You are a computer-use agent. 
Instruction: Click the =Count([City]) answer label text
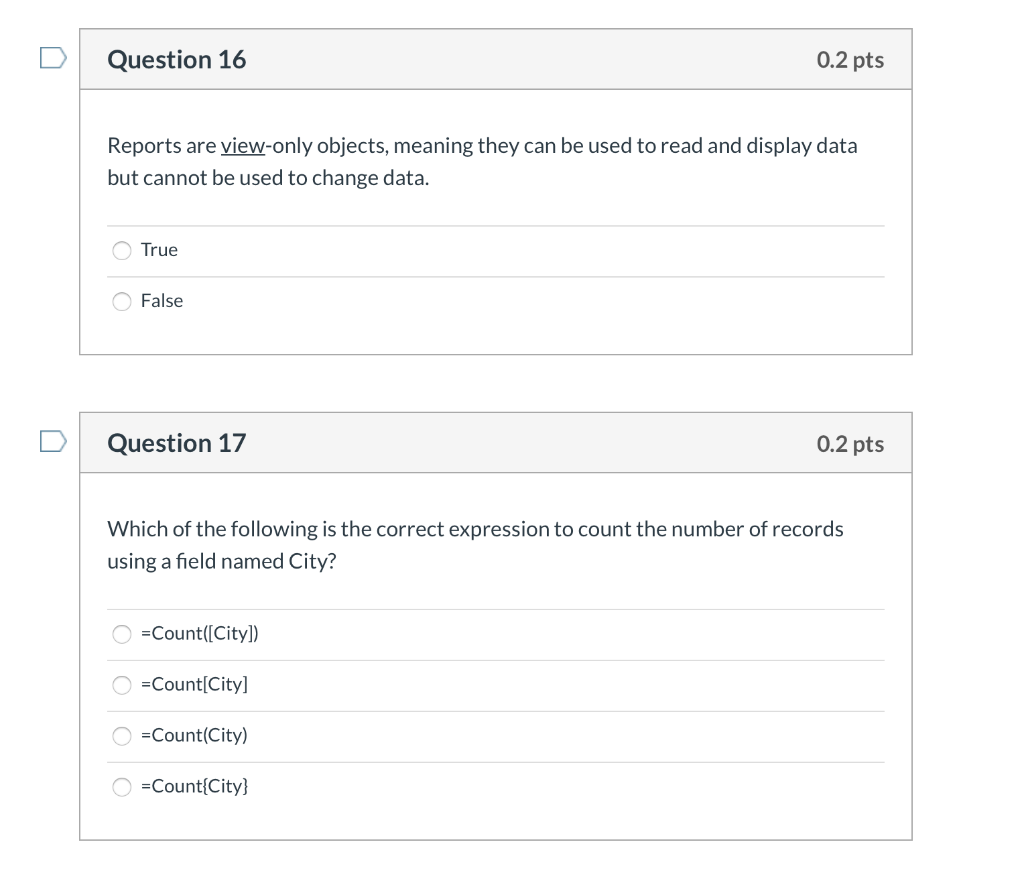(x=199, y=633)
